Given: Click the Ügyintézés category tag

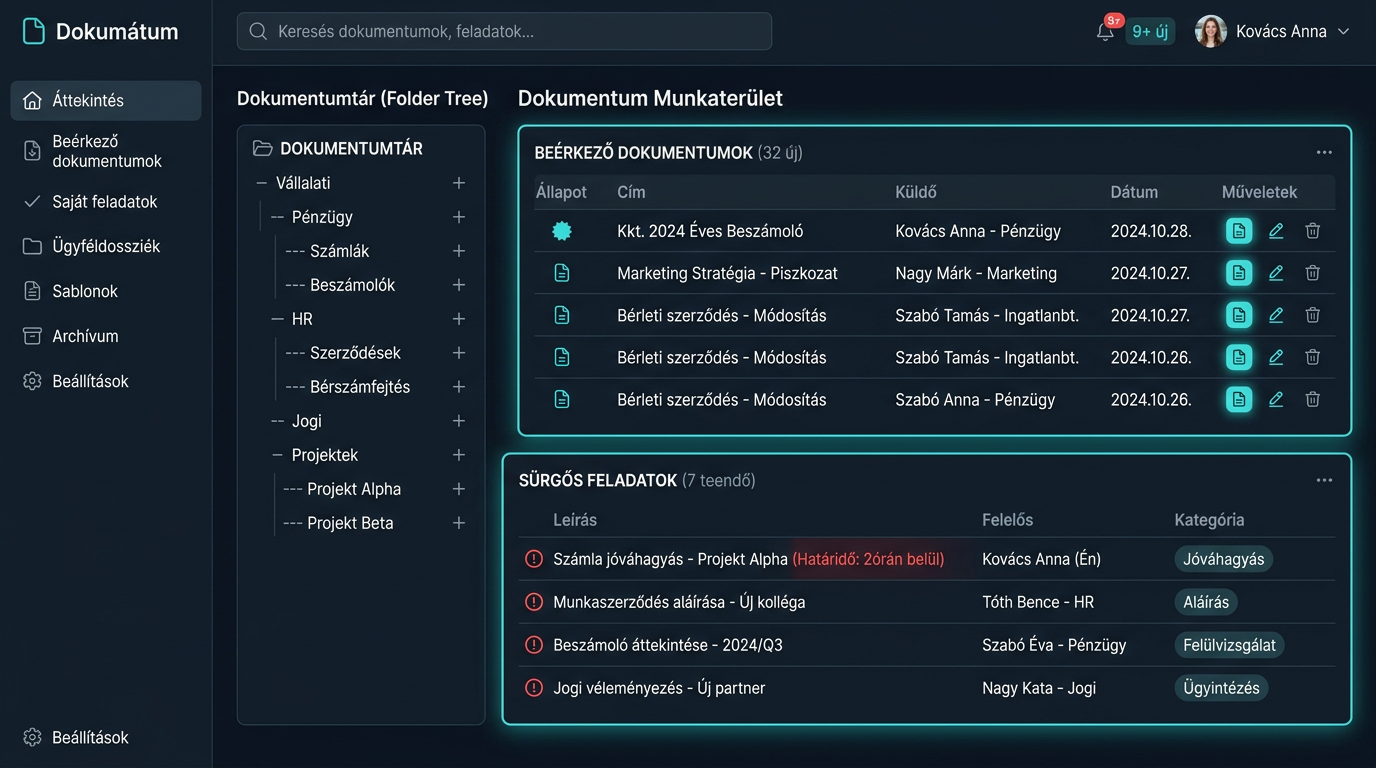Looking at the screenshot, I should [1221, 688].
